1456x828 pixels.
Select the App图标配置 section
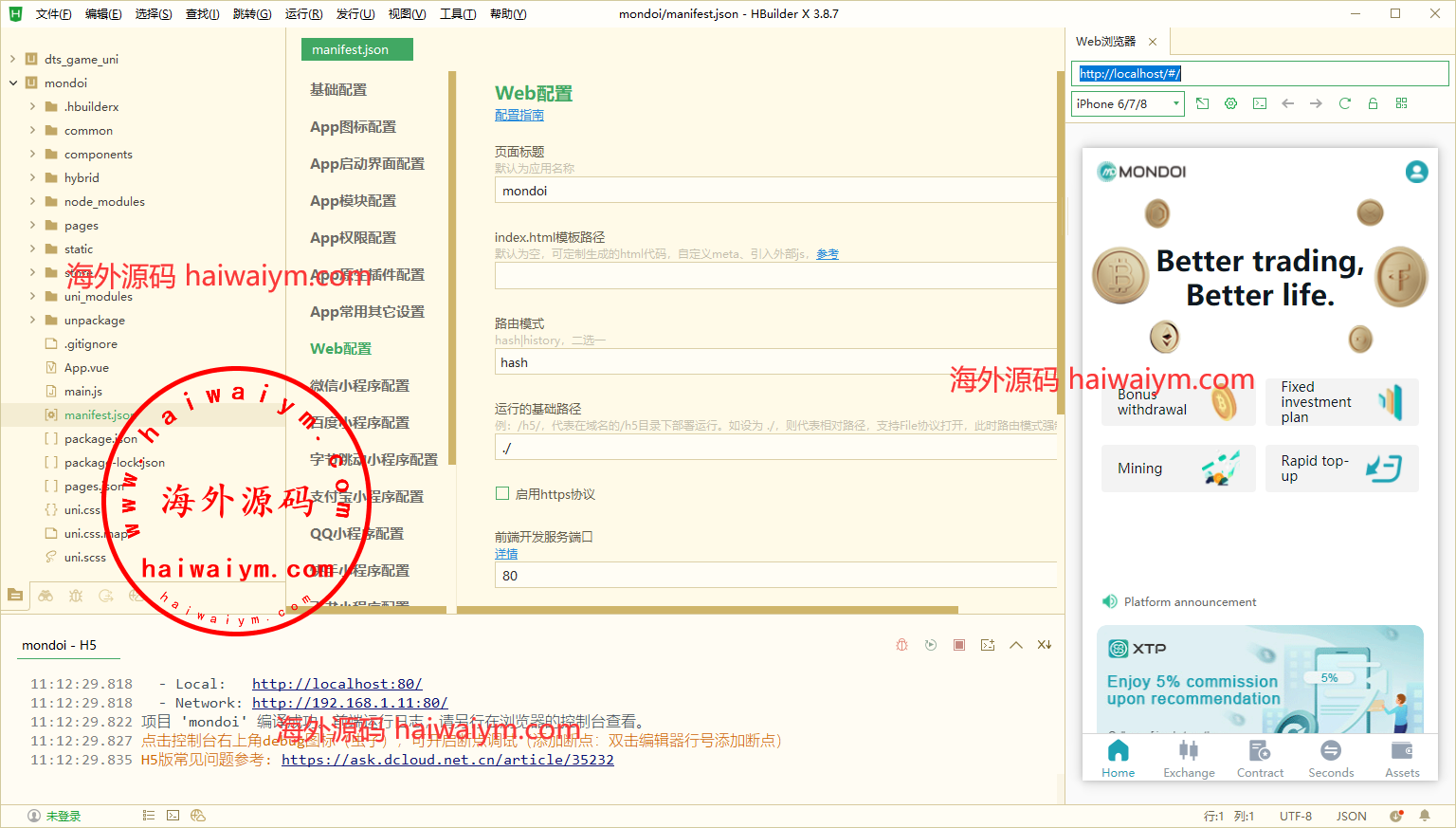(353, 127)
